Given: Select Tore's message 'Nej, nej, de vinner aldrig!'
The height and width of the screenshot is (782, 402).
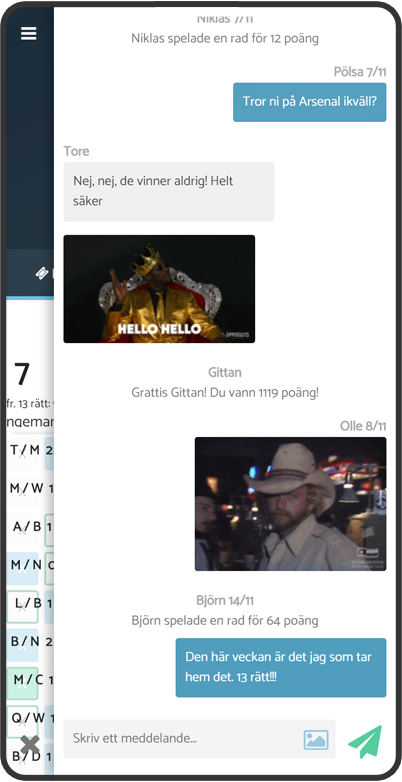Looking at the screenshot, I should [x=169, y=191].
